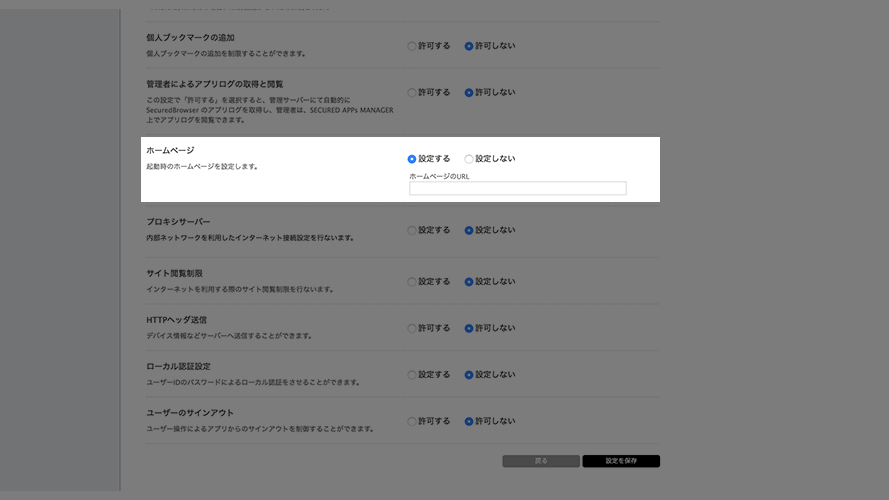The height and width of the screenshot is (500, 889).
Task: Select 許可する for 個人ブックマークの追加
Action: pos(412,46)
